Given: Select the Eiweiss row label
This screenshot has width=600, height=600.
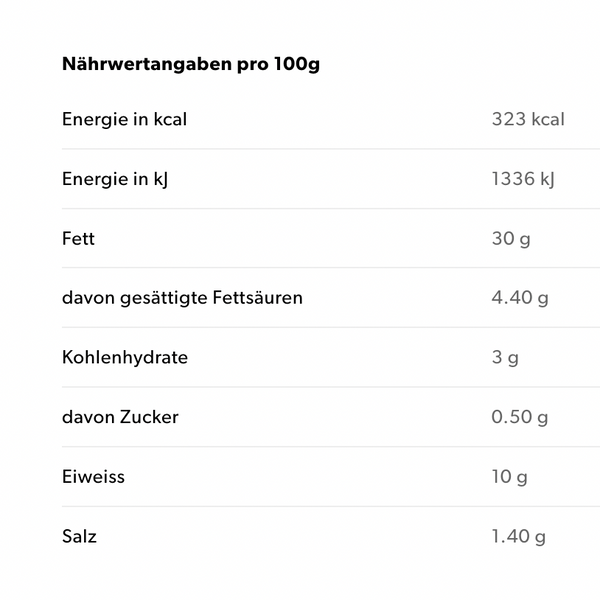Looking at the screenshot, I should pos(93,477).
